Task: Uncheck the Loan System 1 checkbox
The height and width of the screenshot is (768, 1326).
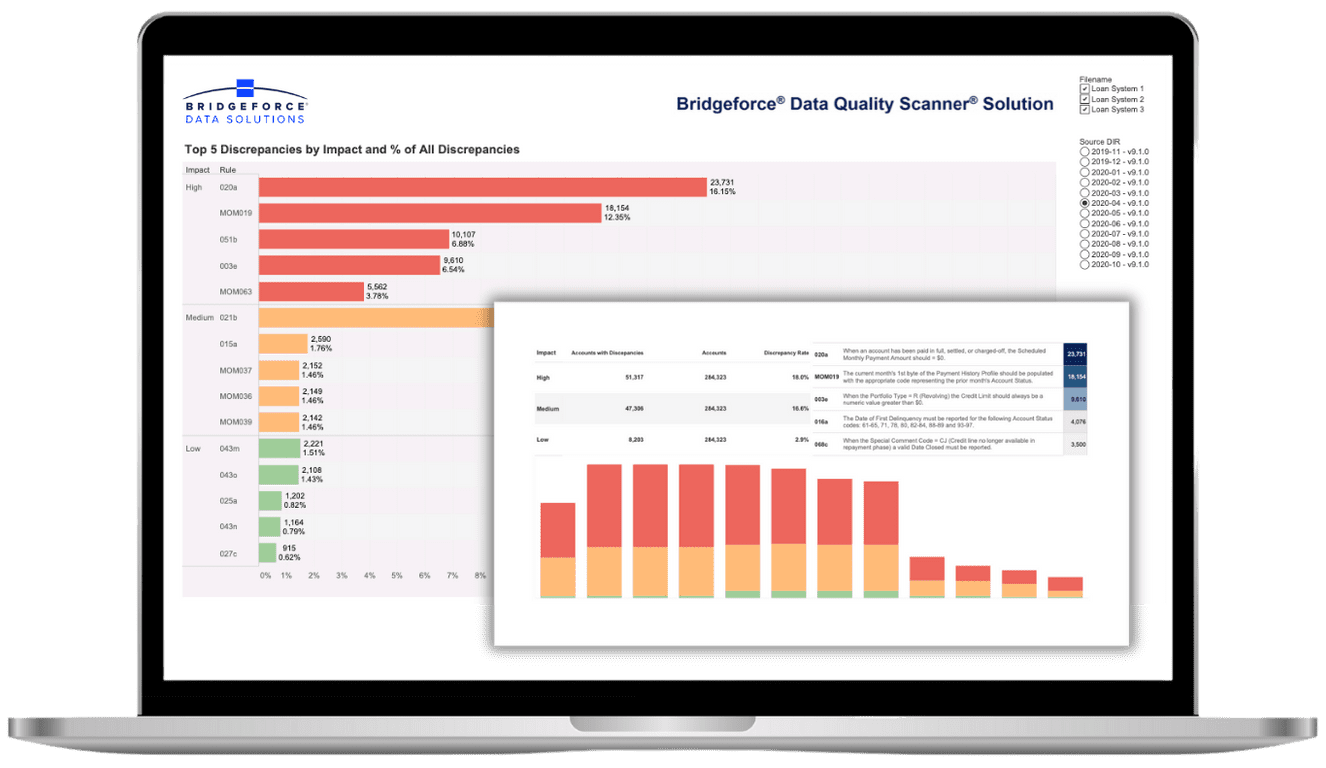Action: [x=1085, y=89]
